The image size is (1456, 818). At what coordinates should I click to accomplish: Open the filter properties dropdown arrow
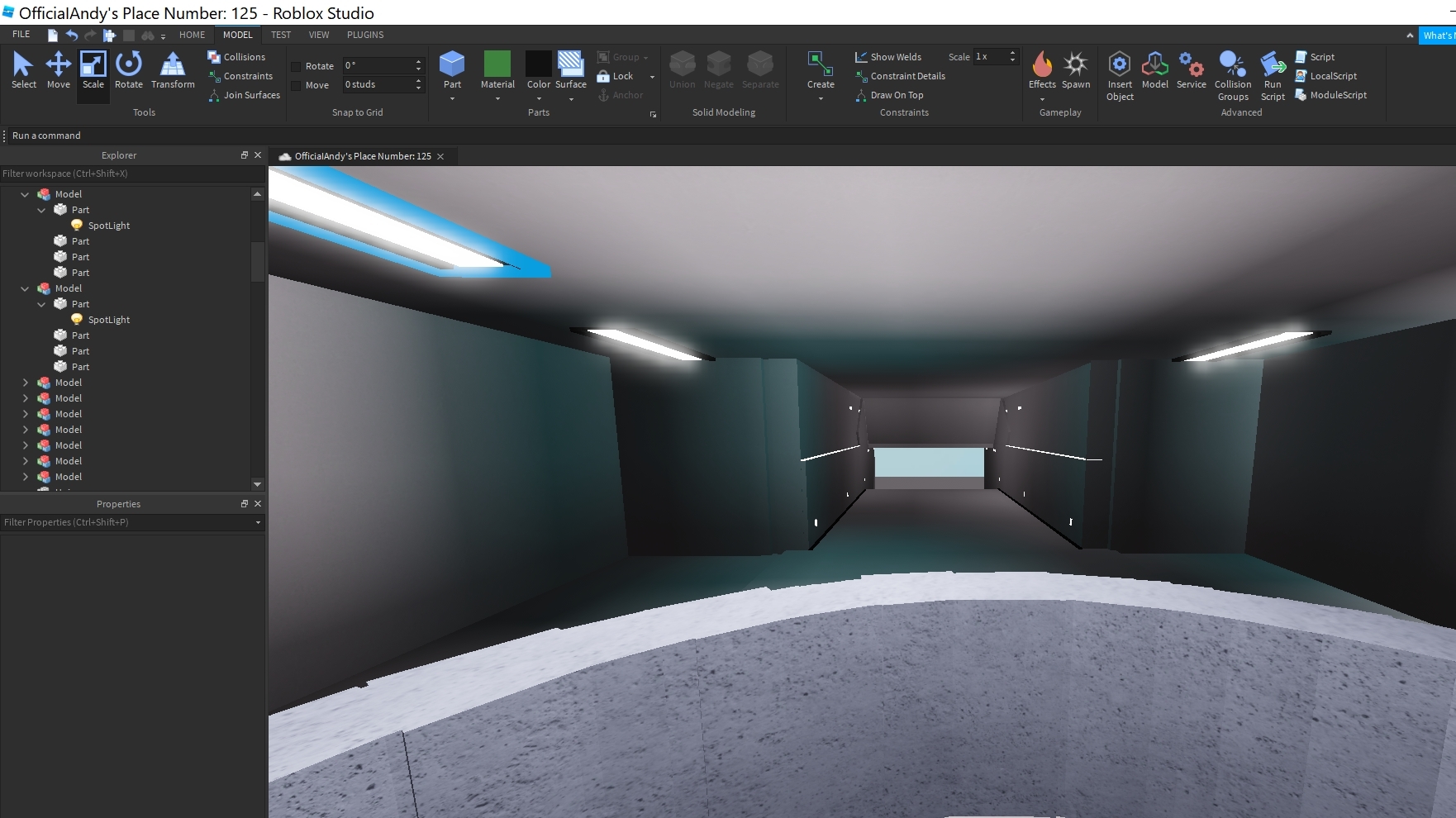coord(258,522)
